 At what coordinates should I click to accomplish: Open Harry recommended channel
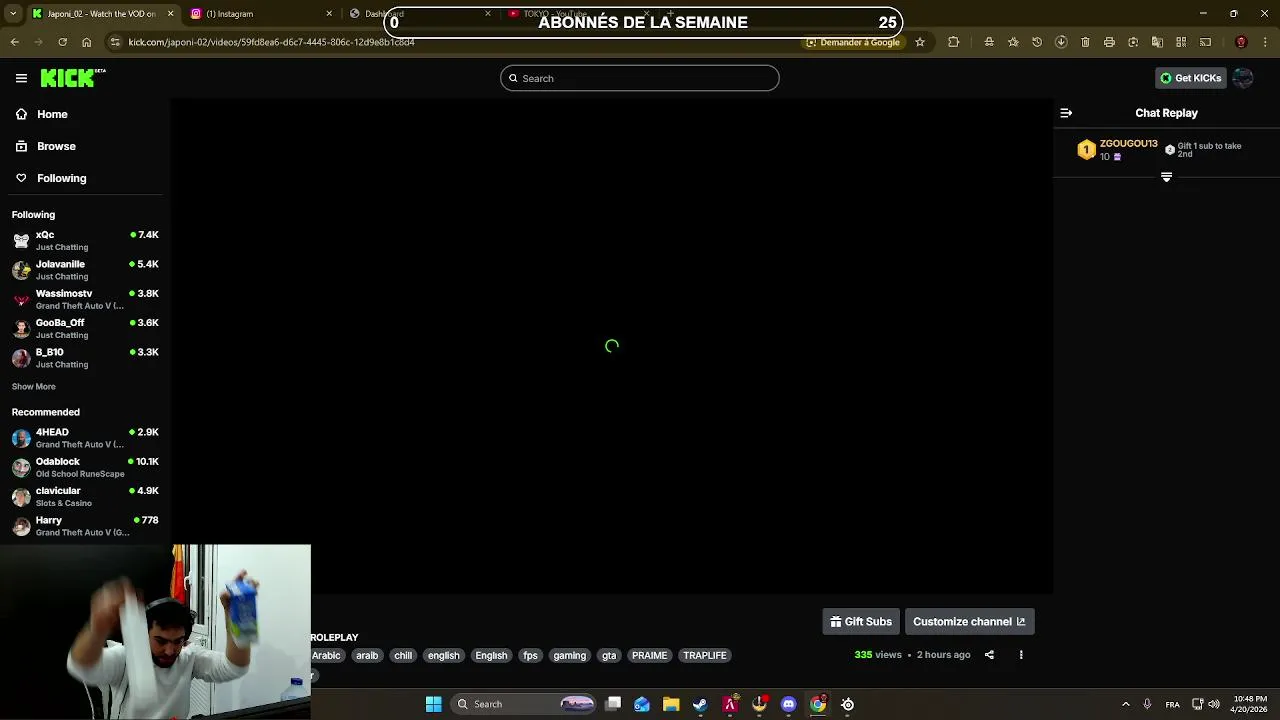pyautogui.click(x=85, y=526)
